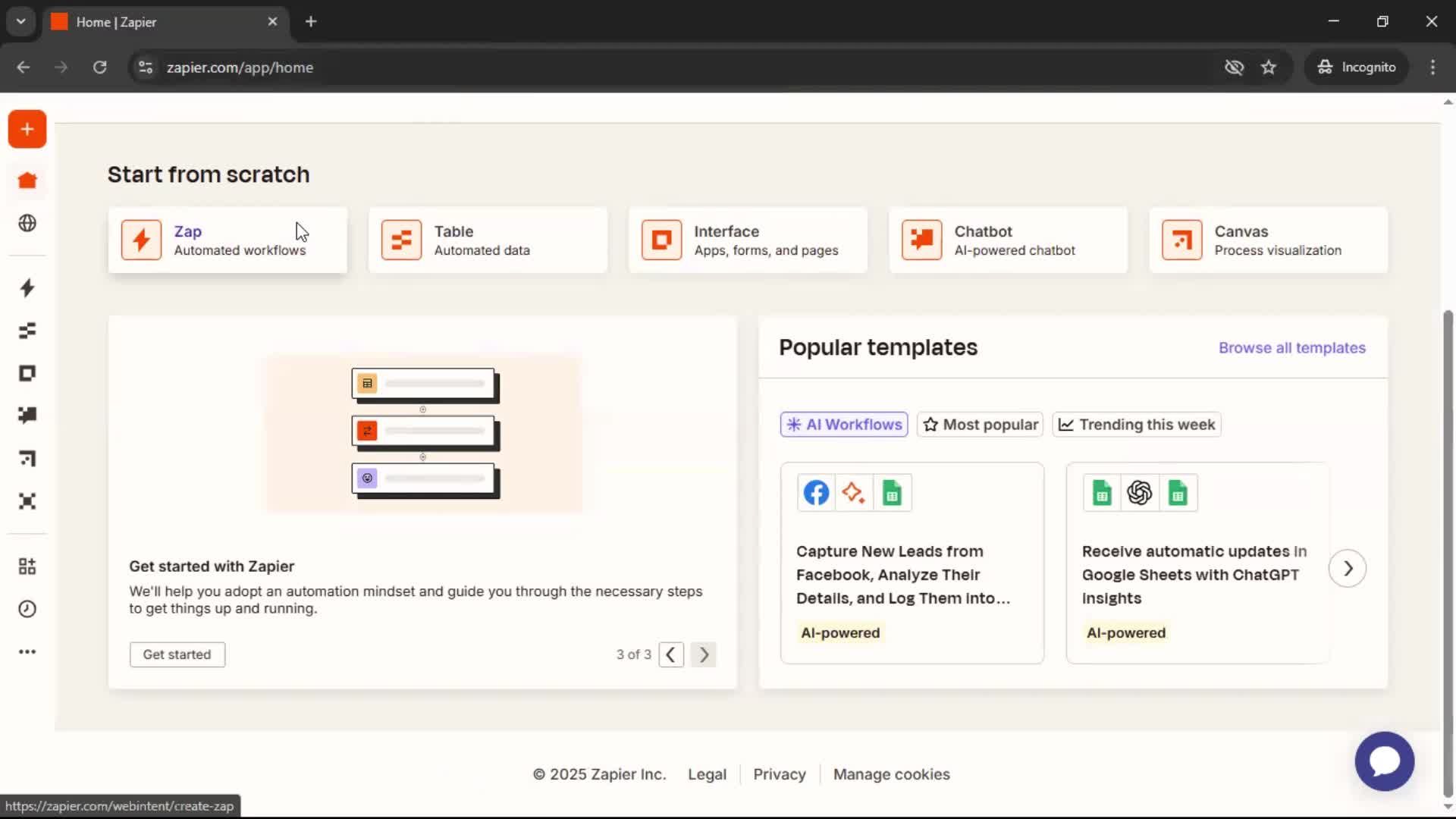Screen dimensions: 1456x819
Task: Open Chatbots icon in sidebar
Action: coord(27,416)
